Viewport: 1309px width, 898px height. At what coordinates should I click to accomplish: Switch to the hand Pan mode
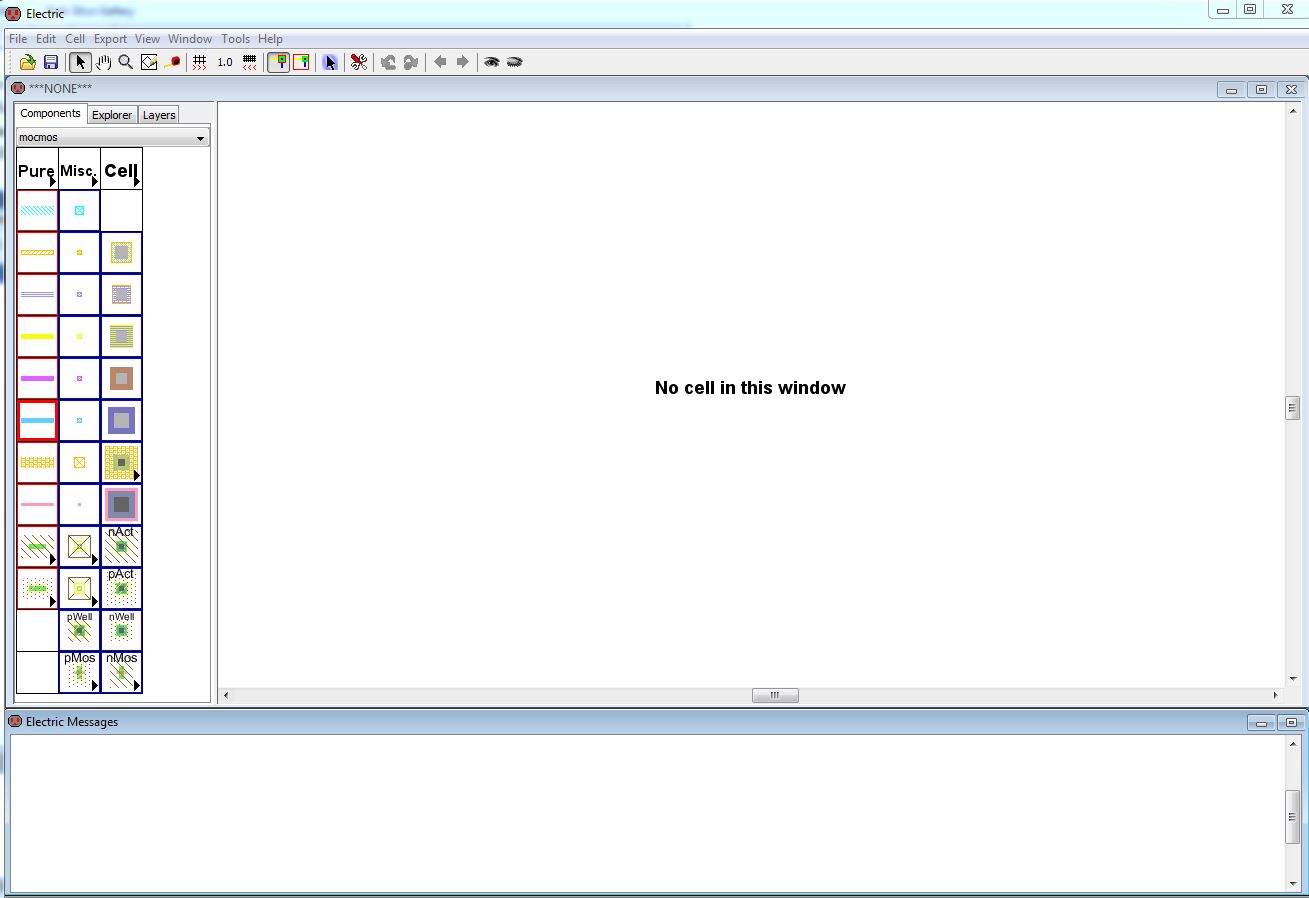pos(103,62)
